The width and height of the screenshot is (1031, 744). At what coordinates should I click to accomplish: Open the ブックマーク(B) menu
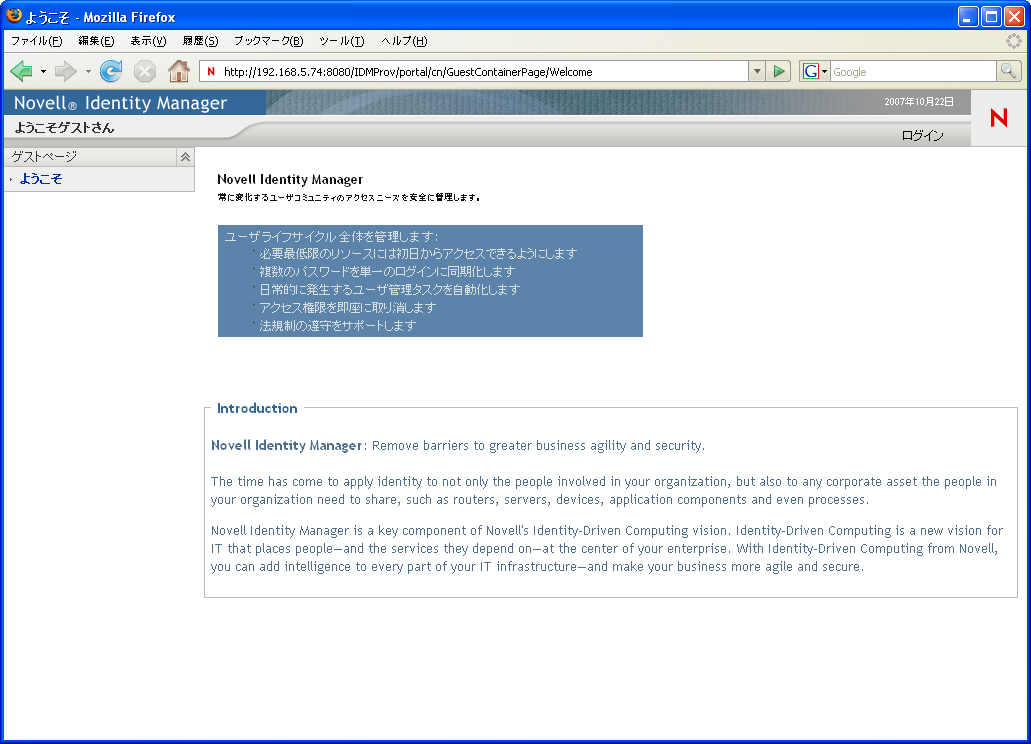pos(268,41)
